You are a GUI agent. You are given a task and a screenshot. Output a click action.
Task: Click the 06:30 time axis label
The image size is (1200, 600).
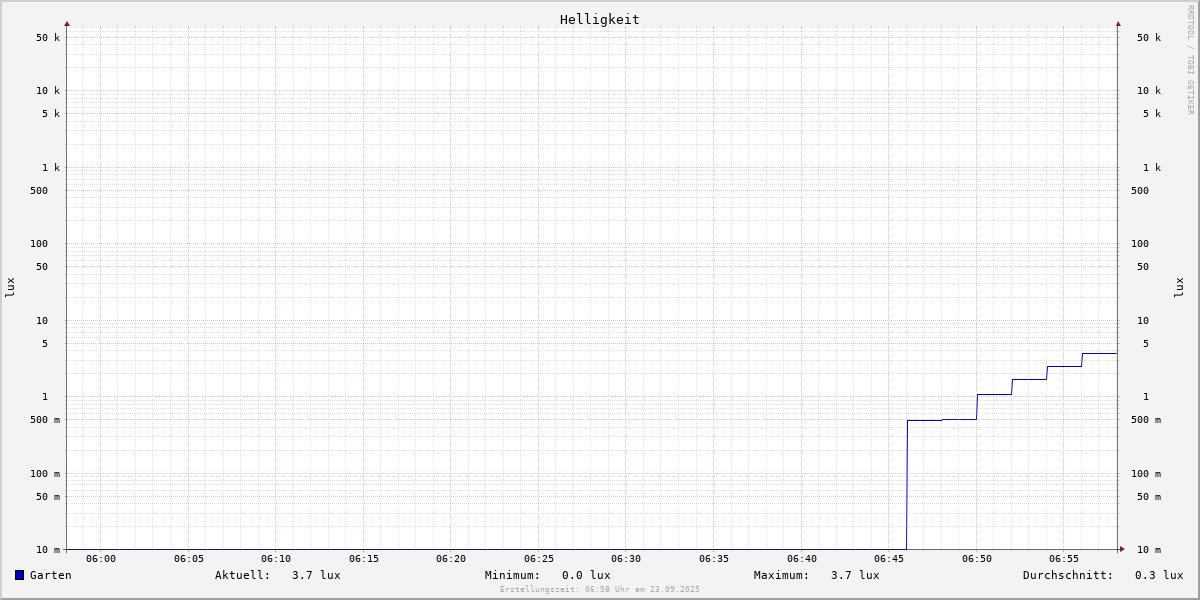pos(626,559)
